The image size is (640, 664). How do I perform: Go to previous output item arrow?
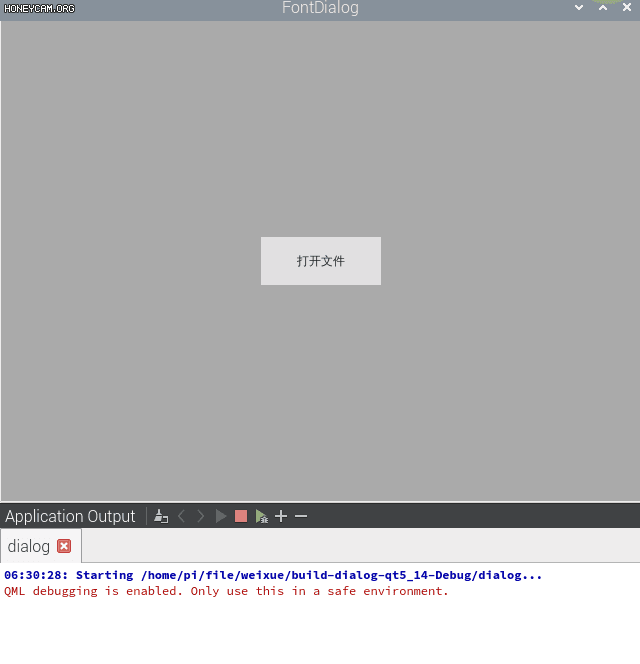(x=181, y=516)
